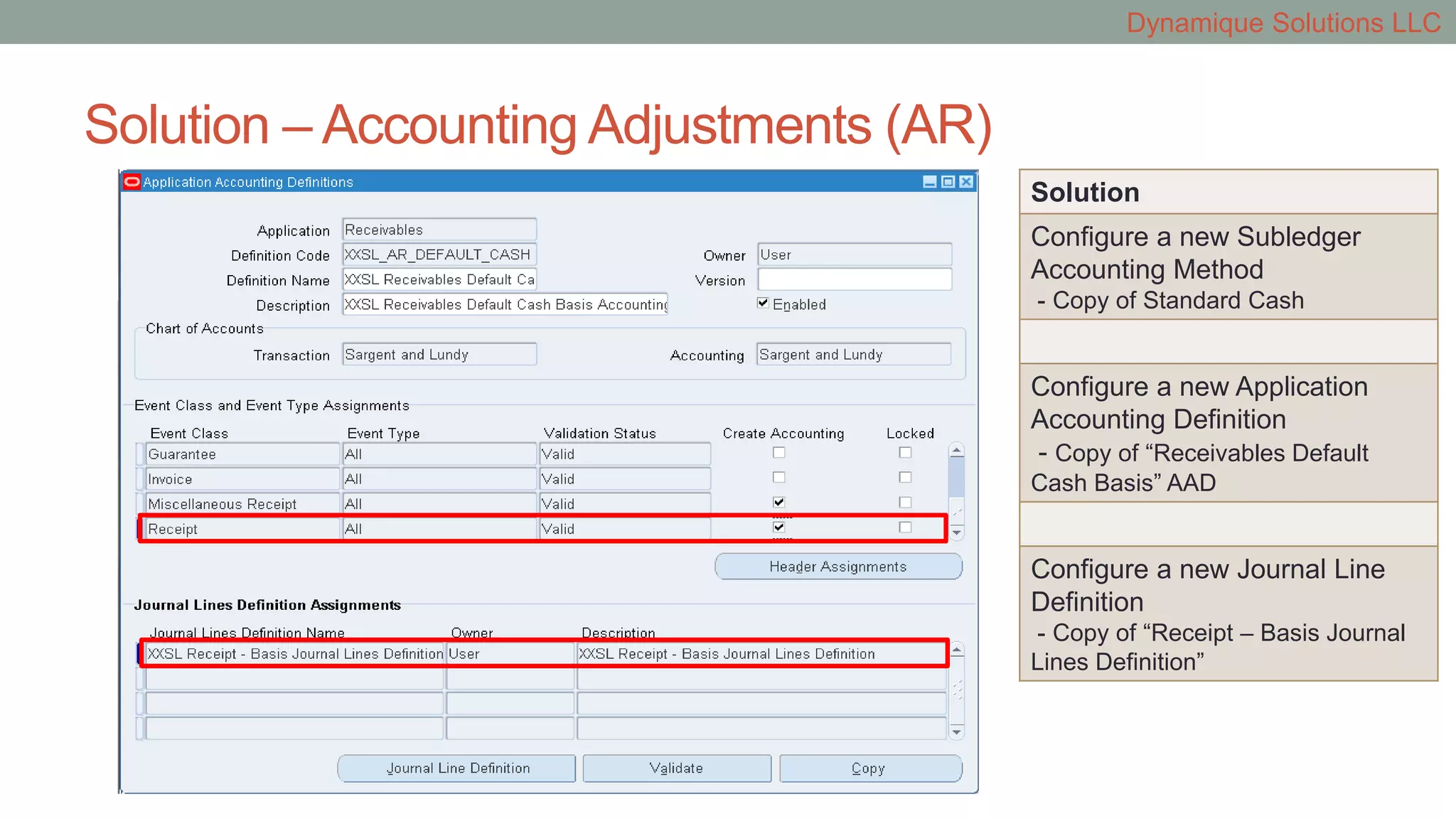The height and width of the screenshot is (819, 1456).
Task: Click the Copy button
Action: point(870,769)
